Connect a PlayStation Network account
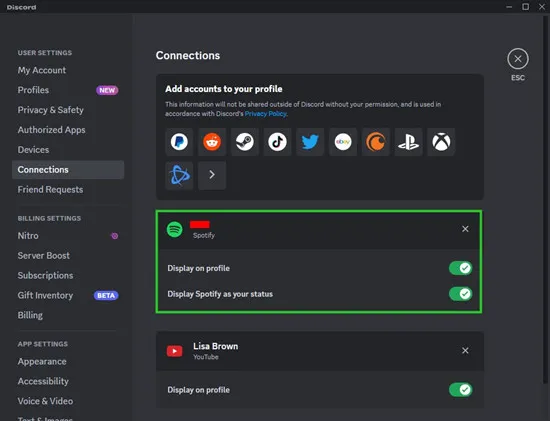This screenshot has height=421, width=550. click(409, 142)
